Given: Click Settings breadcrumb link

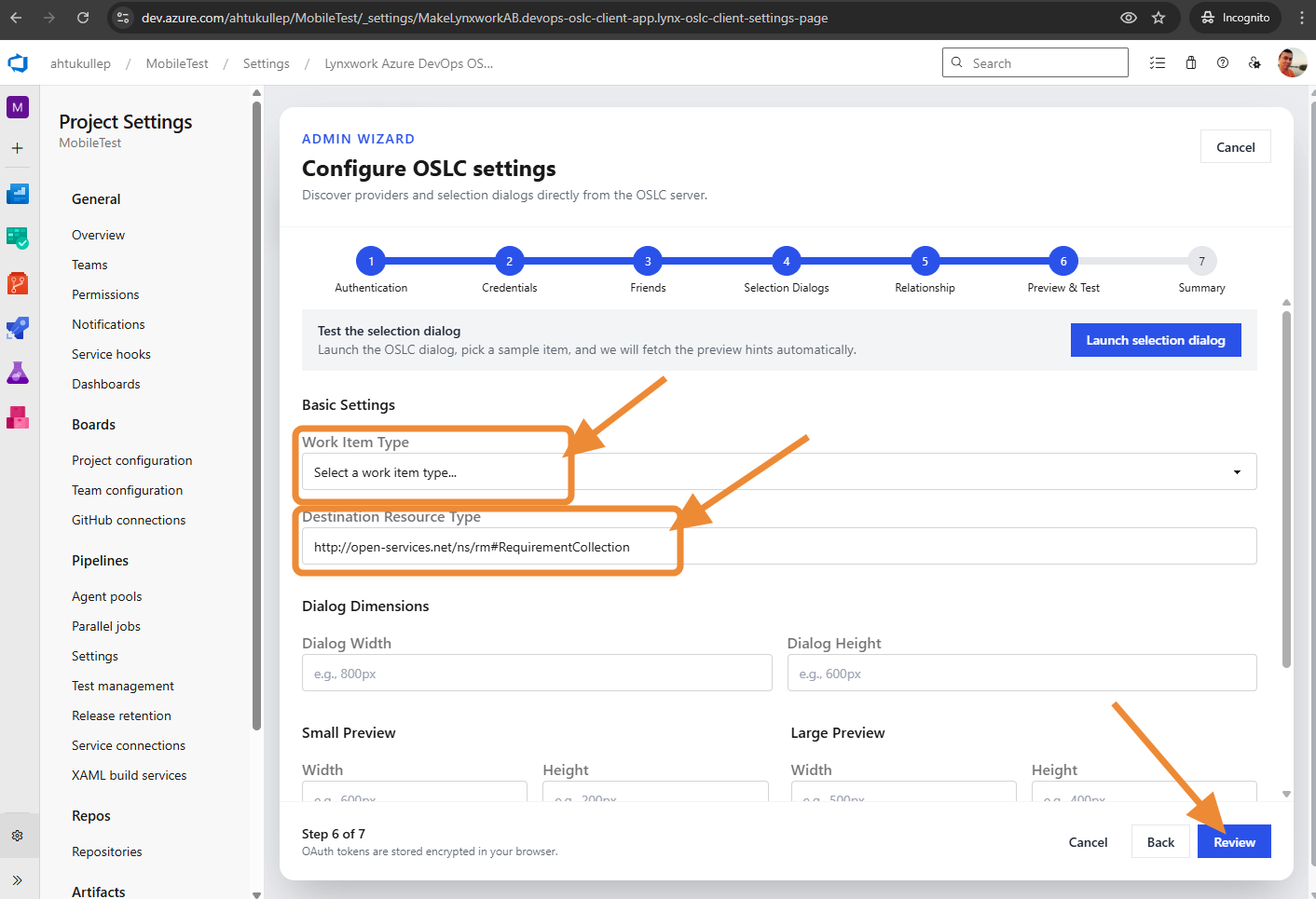Looking at the screenshot, I should click(x=267, y=63).
